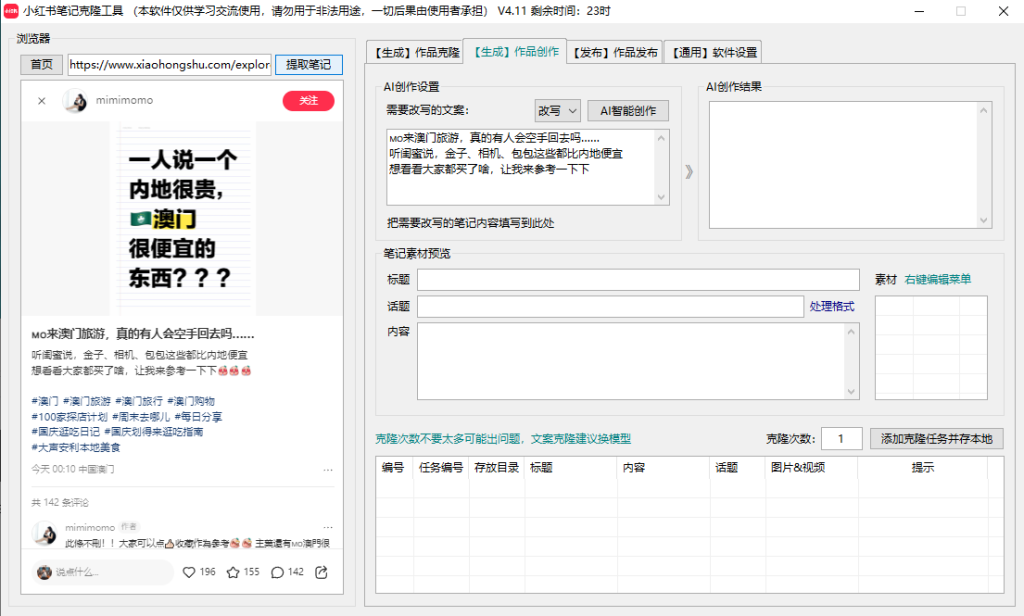The image size is (1024, 616).
Task: Go to the 【通用】软件设置 tab
Action: point(715,52)
